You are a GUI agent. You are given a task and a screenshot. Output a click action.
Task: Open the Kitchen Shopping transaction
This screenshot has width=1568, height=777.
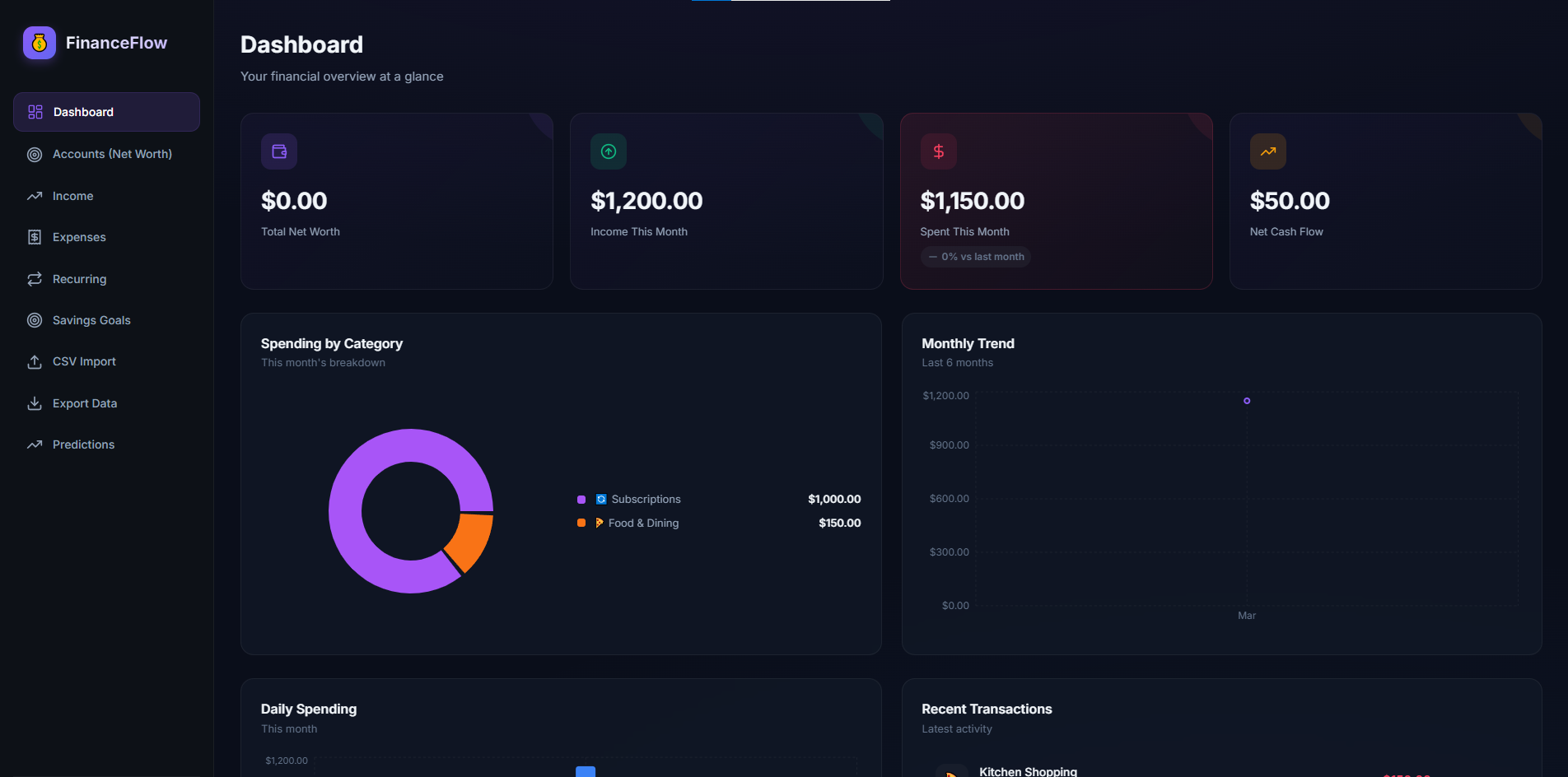[x=1028, y=771]
